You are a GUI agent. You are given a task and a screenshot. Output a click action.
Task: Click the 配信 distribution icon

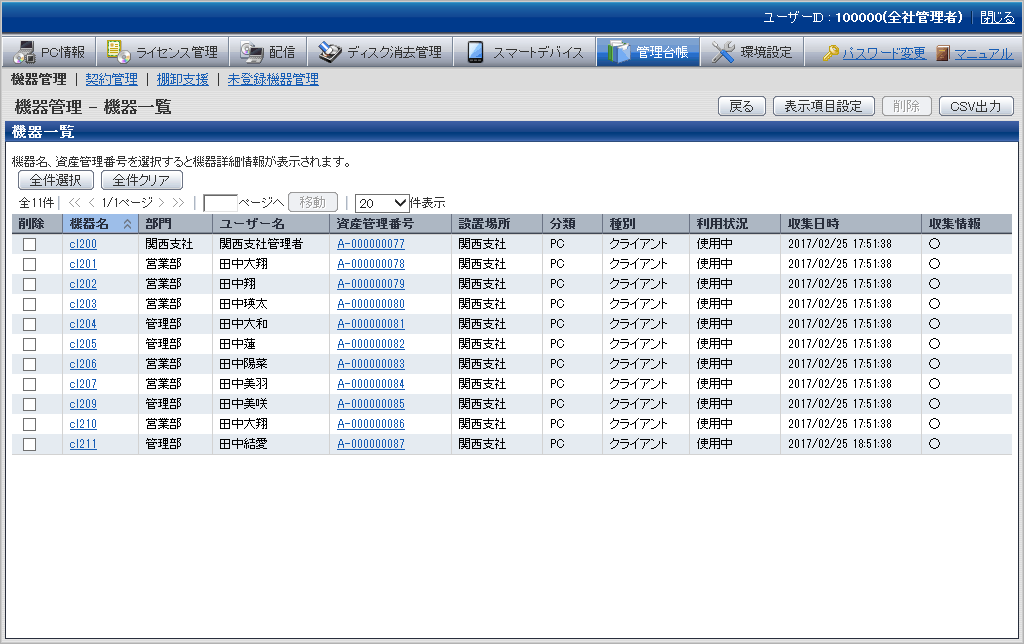click(251, 53)
